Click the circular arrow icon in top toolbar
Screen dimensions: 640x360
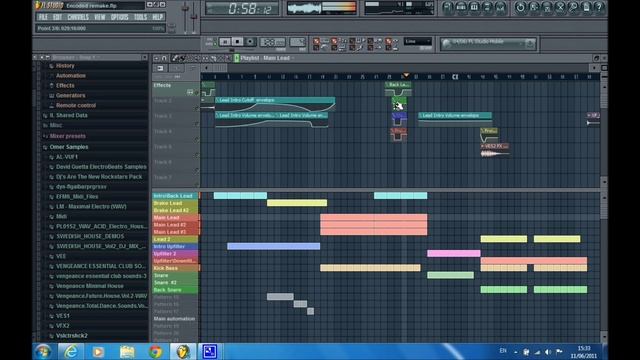click(x=520, y=7)
